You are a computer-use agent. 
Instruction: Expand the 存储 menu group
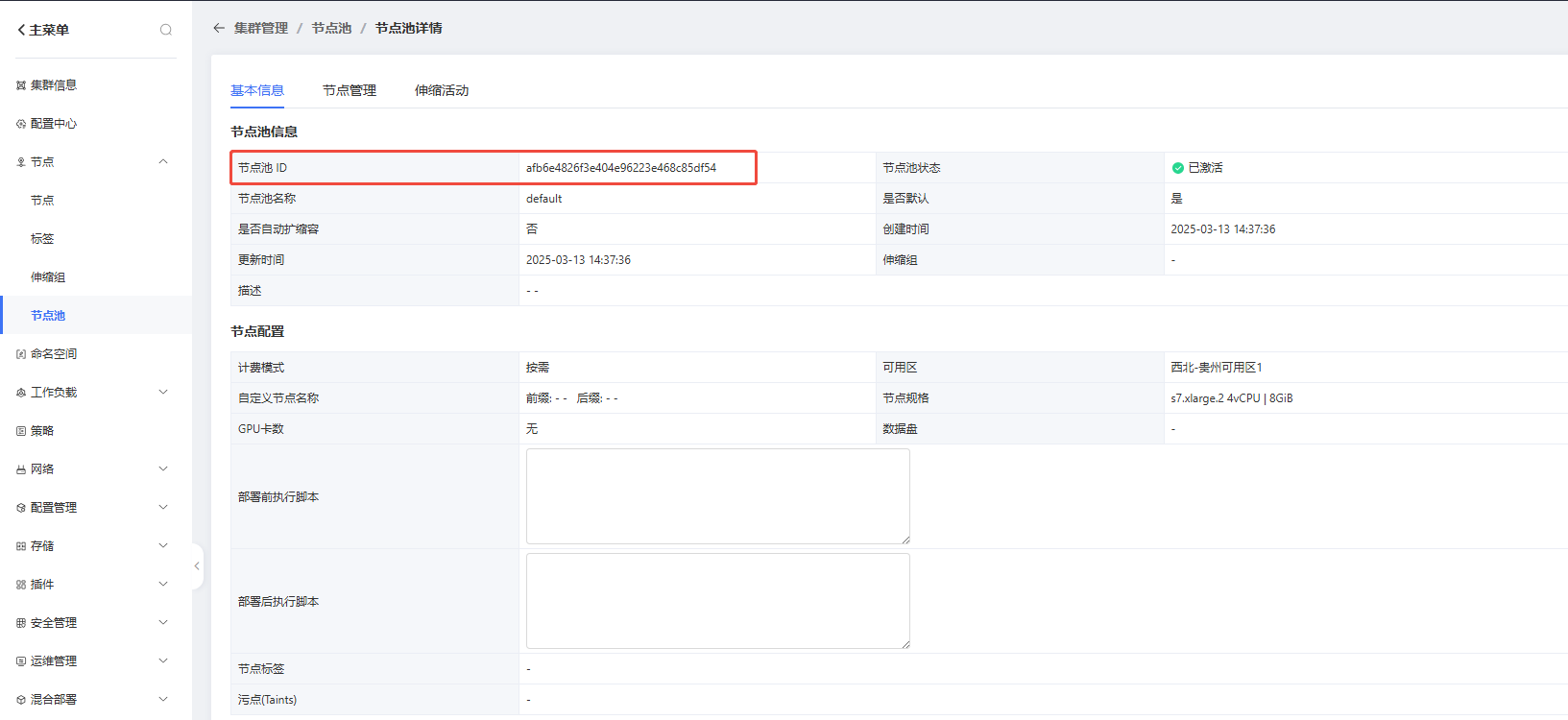(x=163, y=545)
